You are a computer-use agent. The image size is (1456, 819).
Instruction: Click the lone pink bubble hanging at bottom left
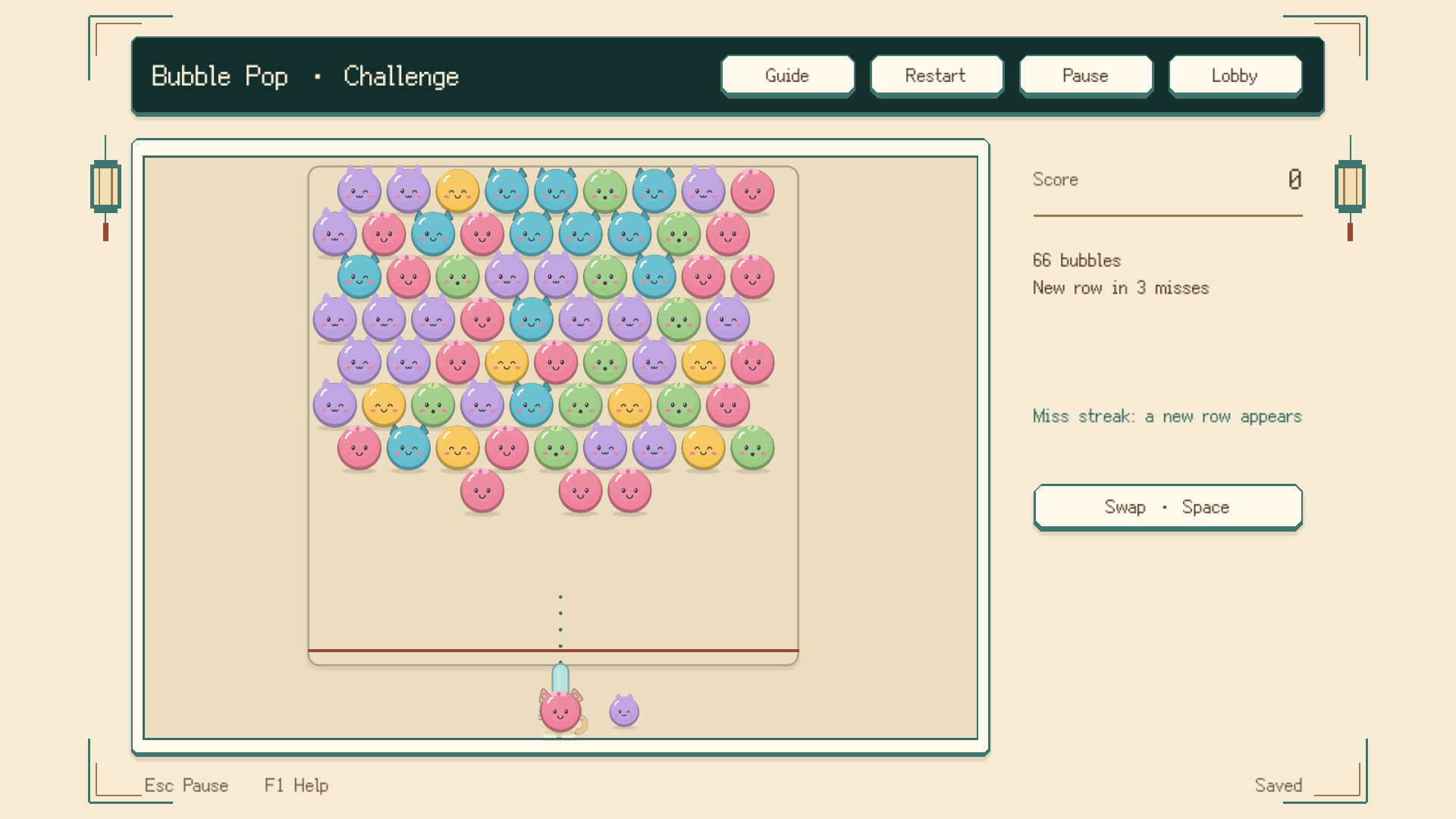click(x=482, y=491)
